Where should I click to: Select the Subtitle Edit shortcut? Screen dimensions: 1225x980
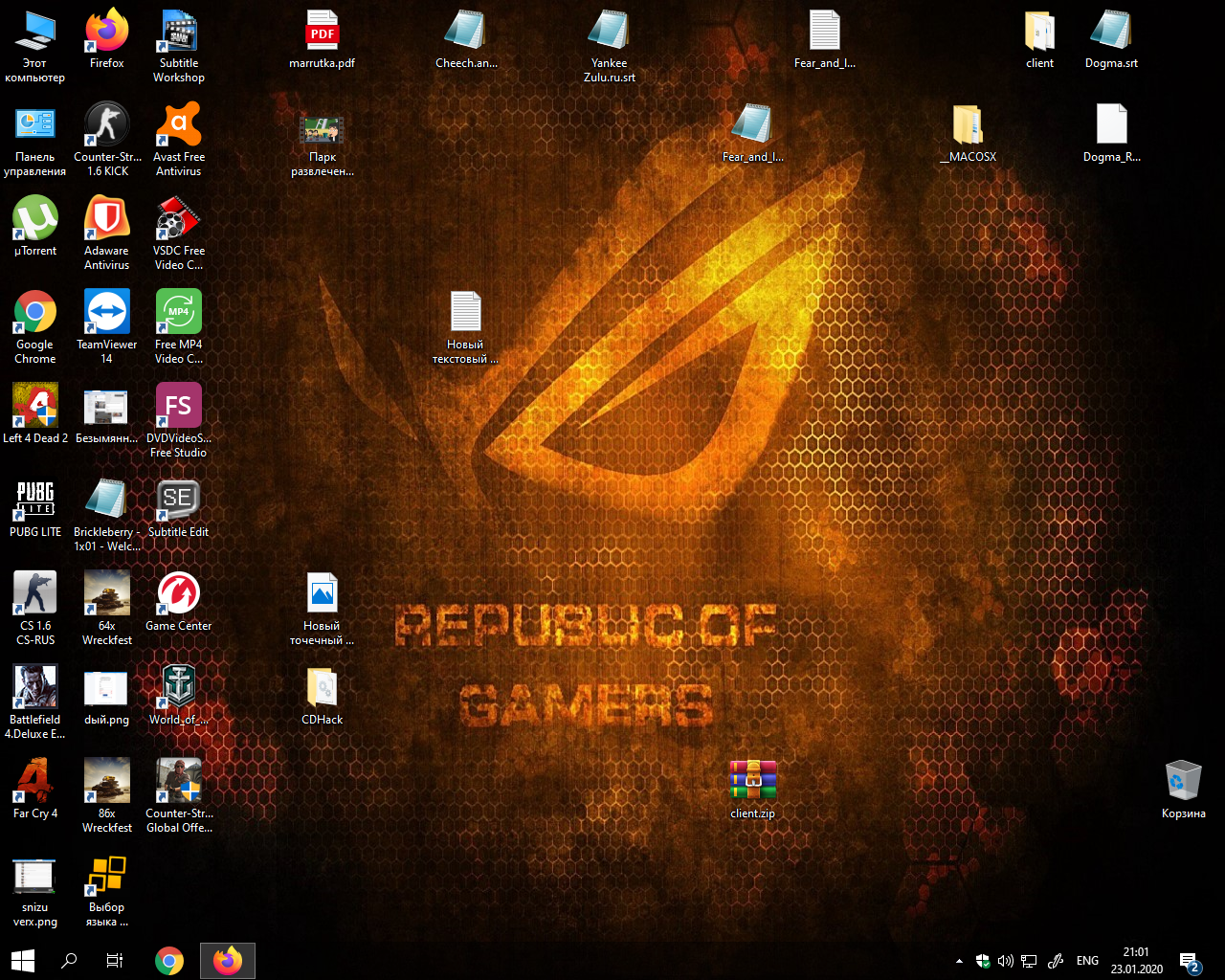point(179,509)
